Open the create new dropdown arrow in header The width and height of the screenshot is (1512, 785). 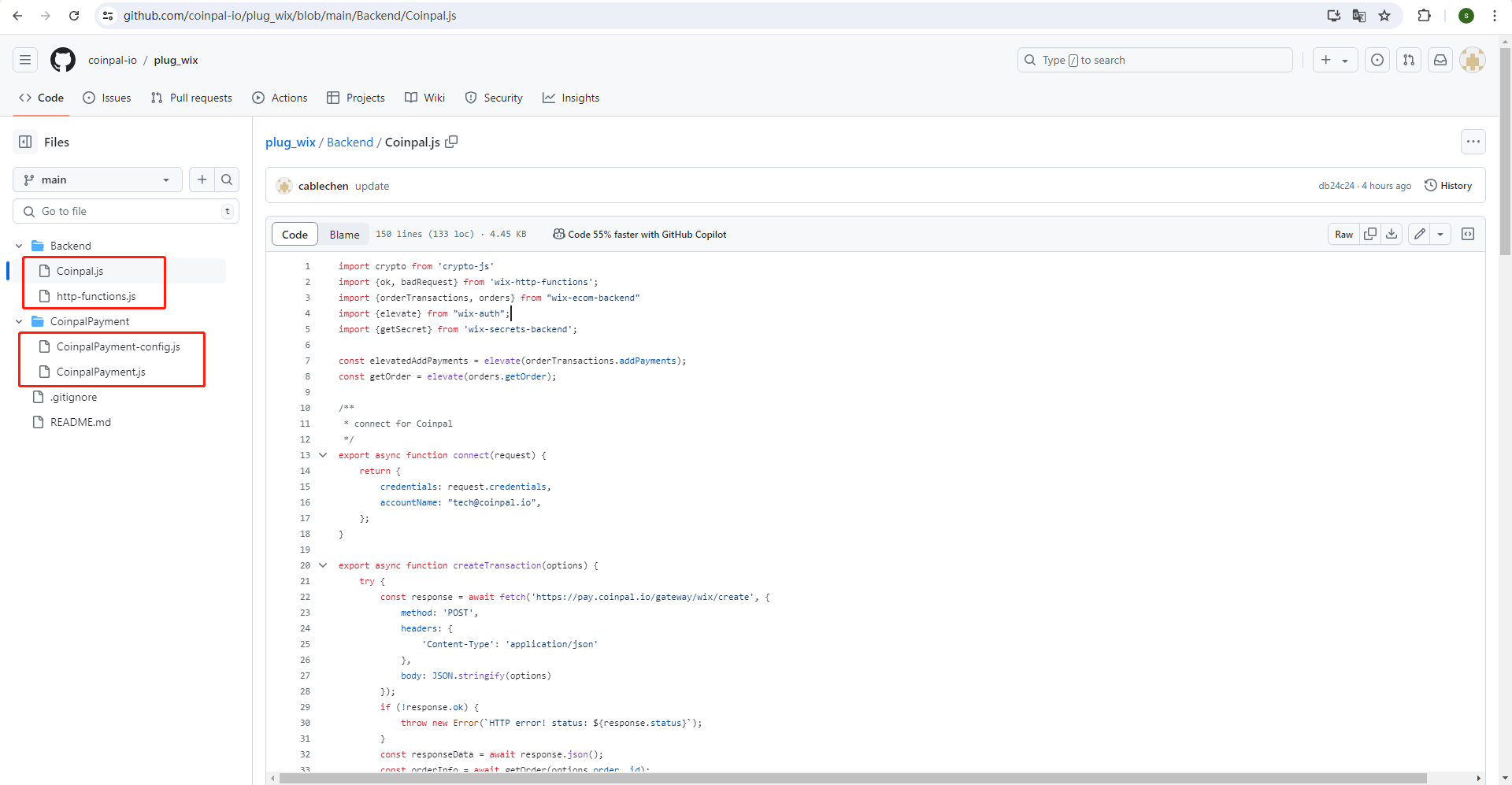pos(1345,60)
